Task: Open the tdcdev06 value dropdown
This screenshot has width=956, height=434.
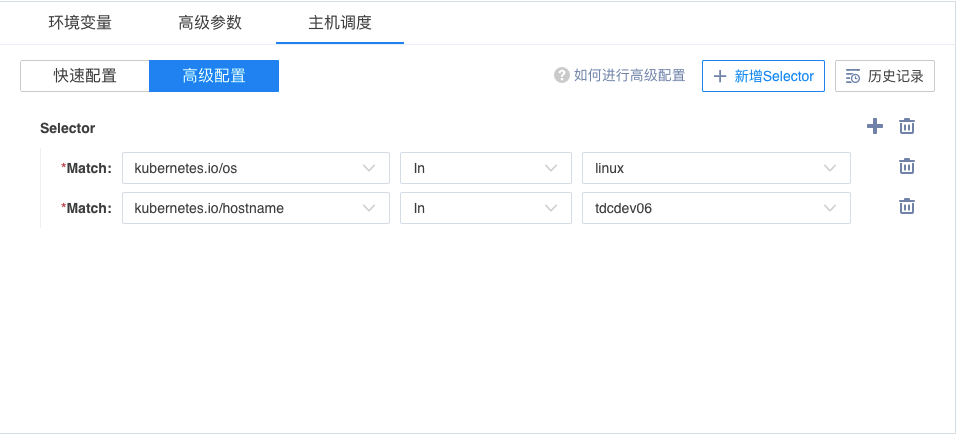Action: tap(716, 208)
